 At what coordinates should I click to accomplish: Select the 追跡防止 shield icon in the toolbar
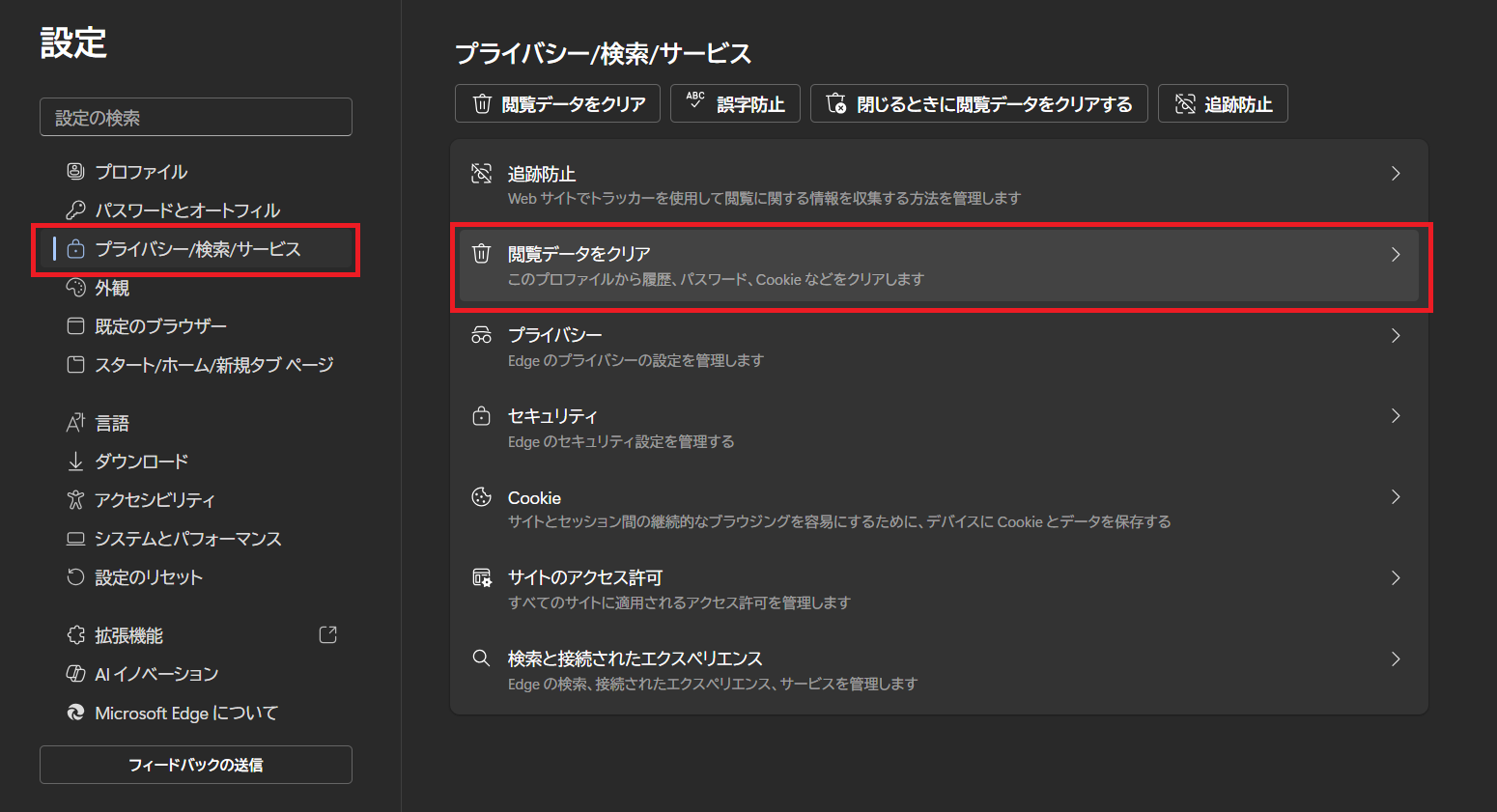pos(1183,102)
